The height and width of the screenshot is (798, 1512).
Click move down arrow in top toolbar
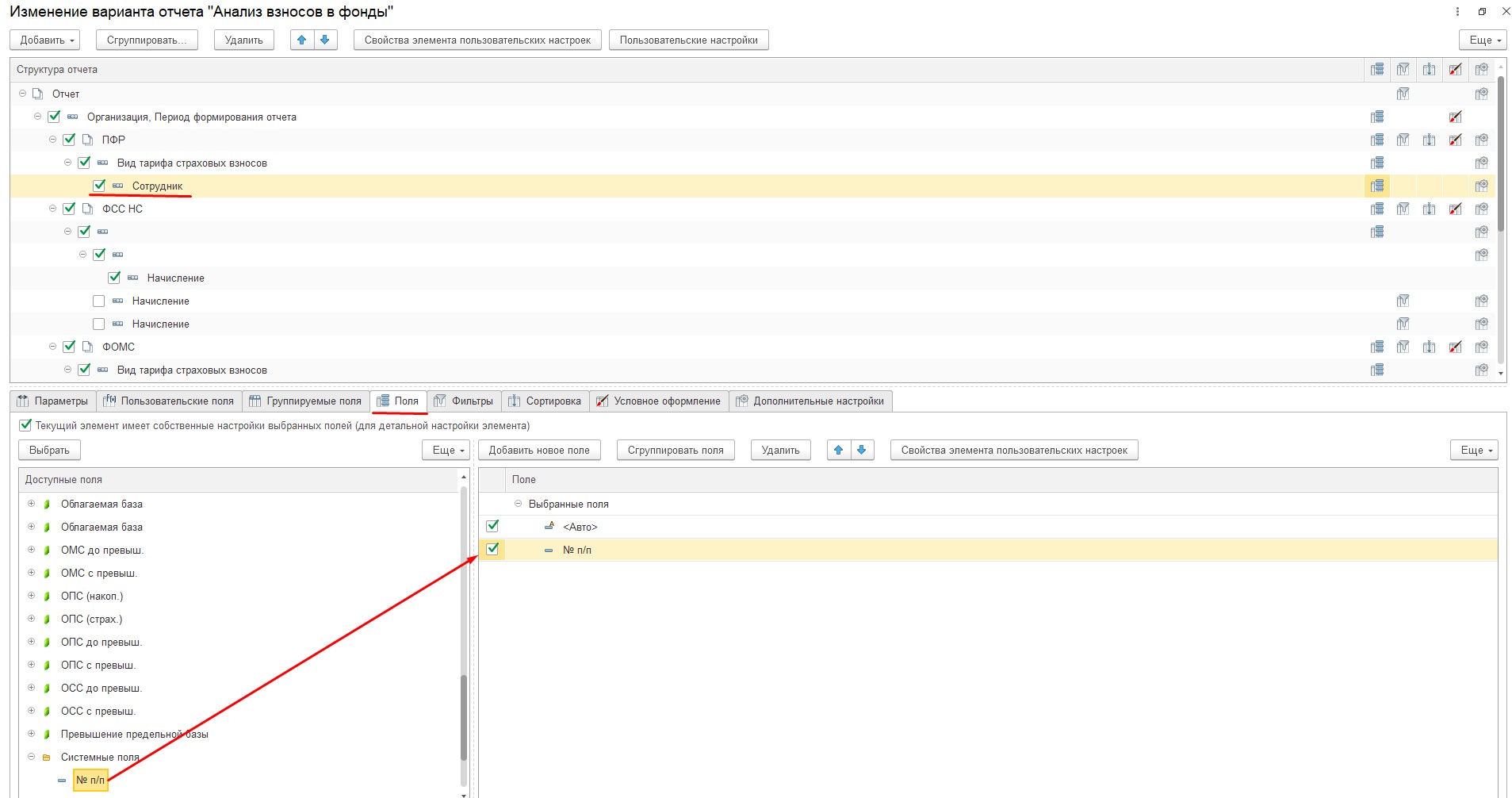pos(325,40)
